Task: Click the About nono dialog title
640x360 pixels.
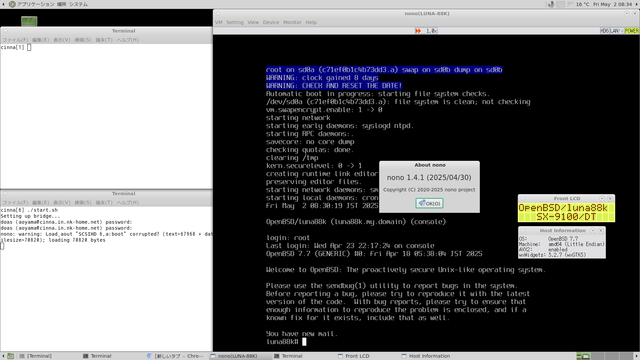Action: (430, 165)
